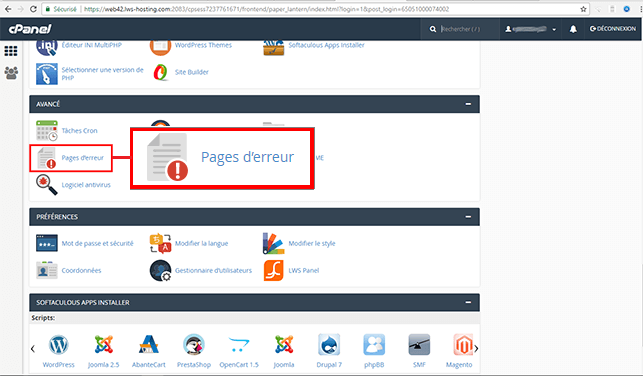This screenshot has height=376, width=643.
Task: Open Gestionnaire d'utilisateurs icon
Action: [x=160, y=271]
